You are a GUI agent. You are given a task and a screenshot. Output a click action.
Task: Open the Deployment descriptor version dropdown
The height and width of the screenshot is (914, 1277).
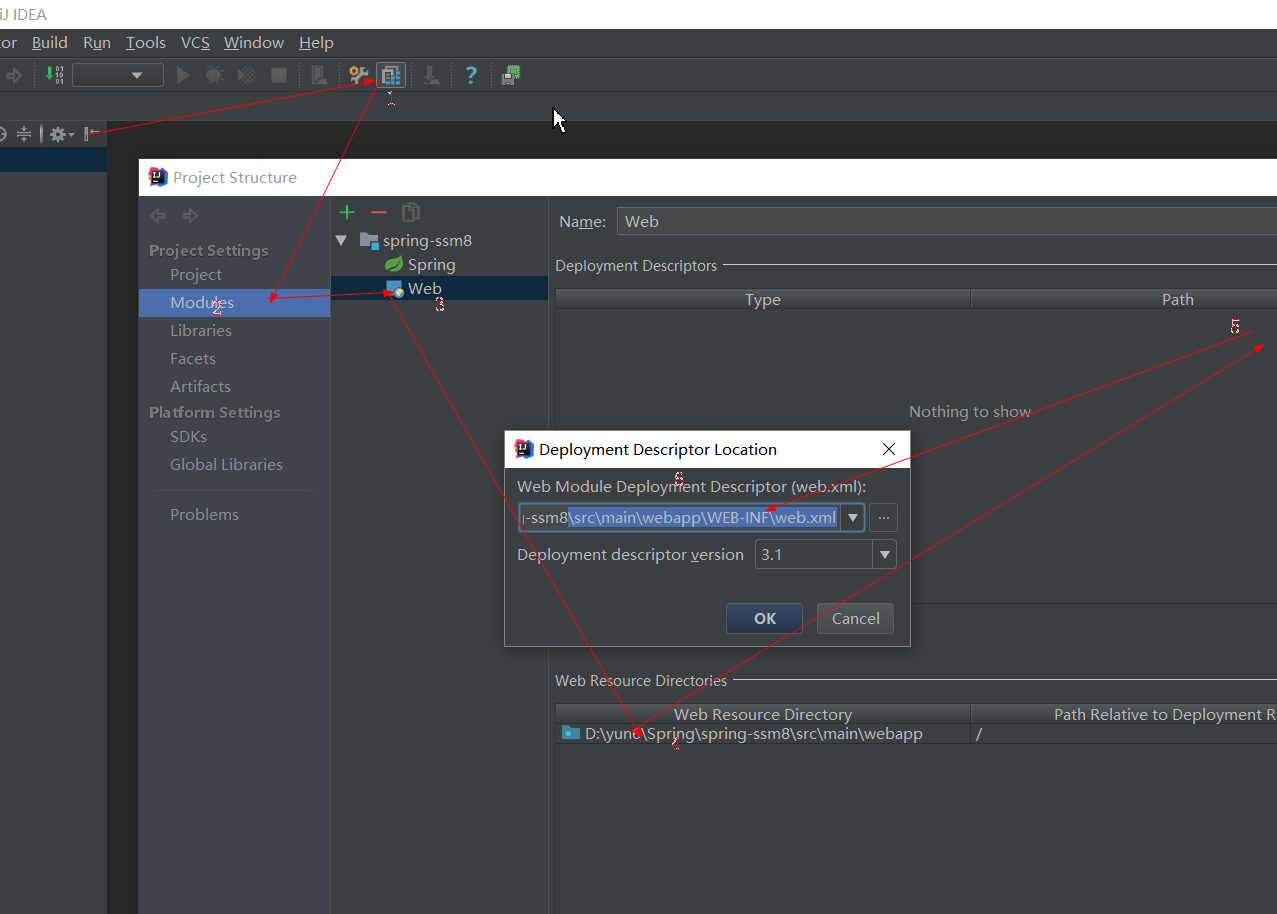click(883, 554)
